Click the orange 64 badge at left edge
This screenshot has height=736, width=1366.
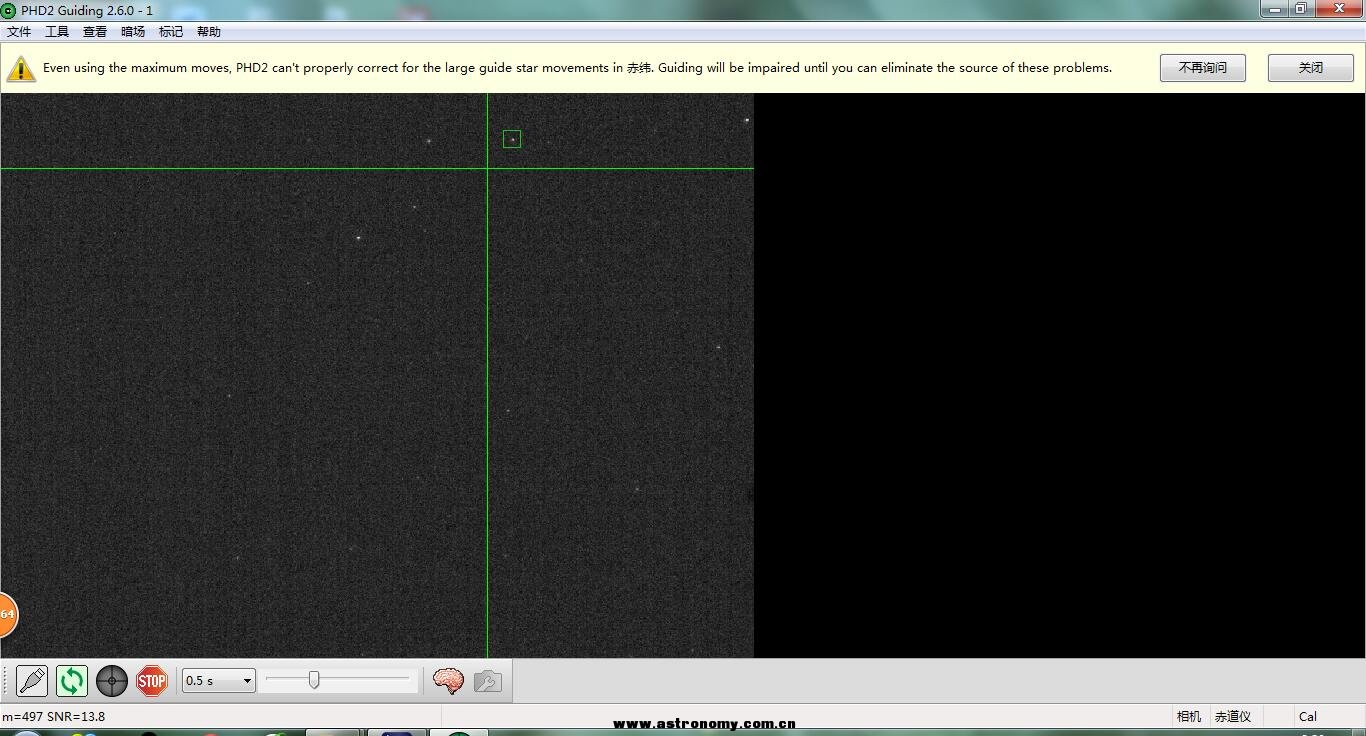coord(7,614)
